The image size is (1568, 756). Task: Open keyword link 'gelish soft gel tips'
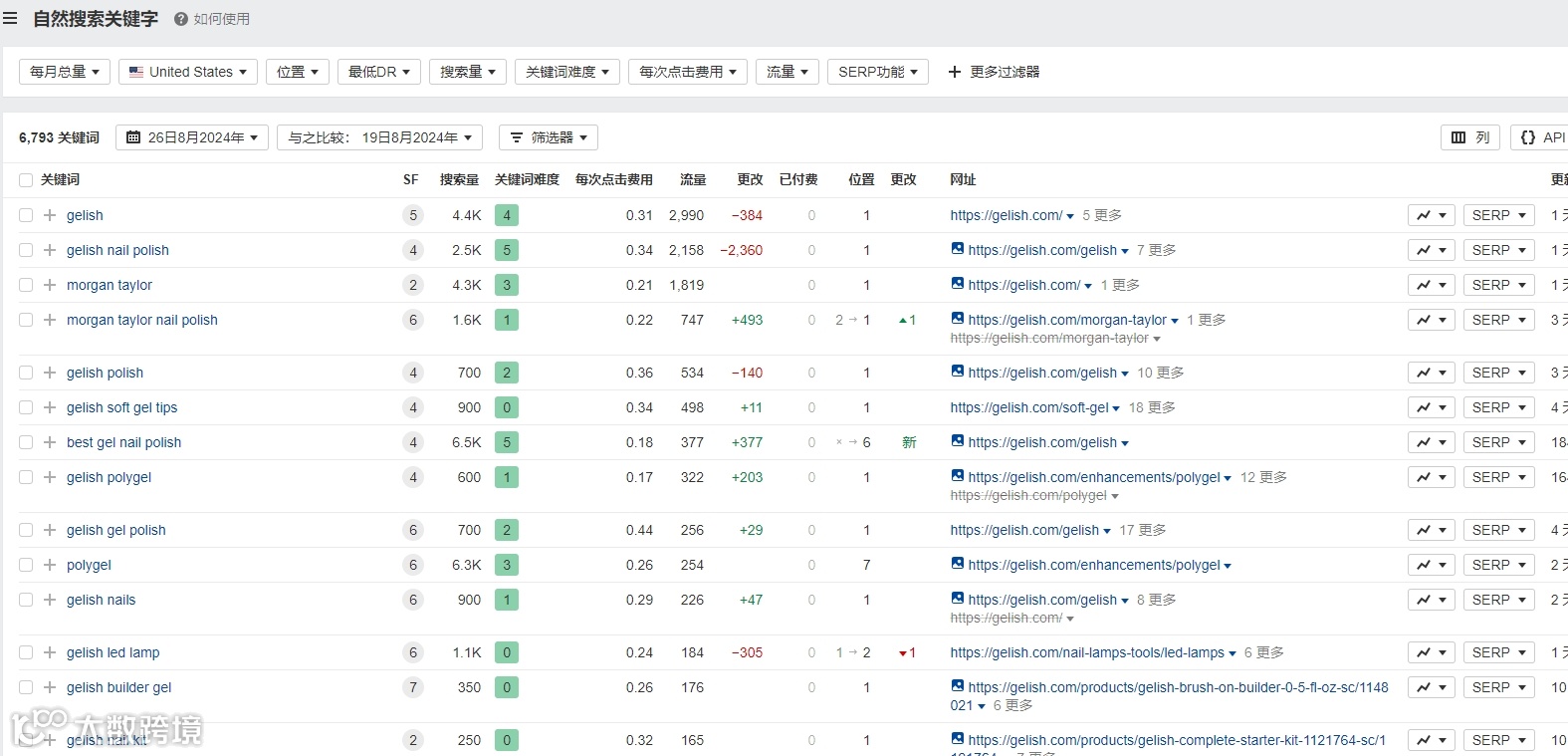(122, 407)
